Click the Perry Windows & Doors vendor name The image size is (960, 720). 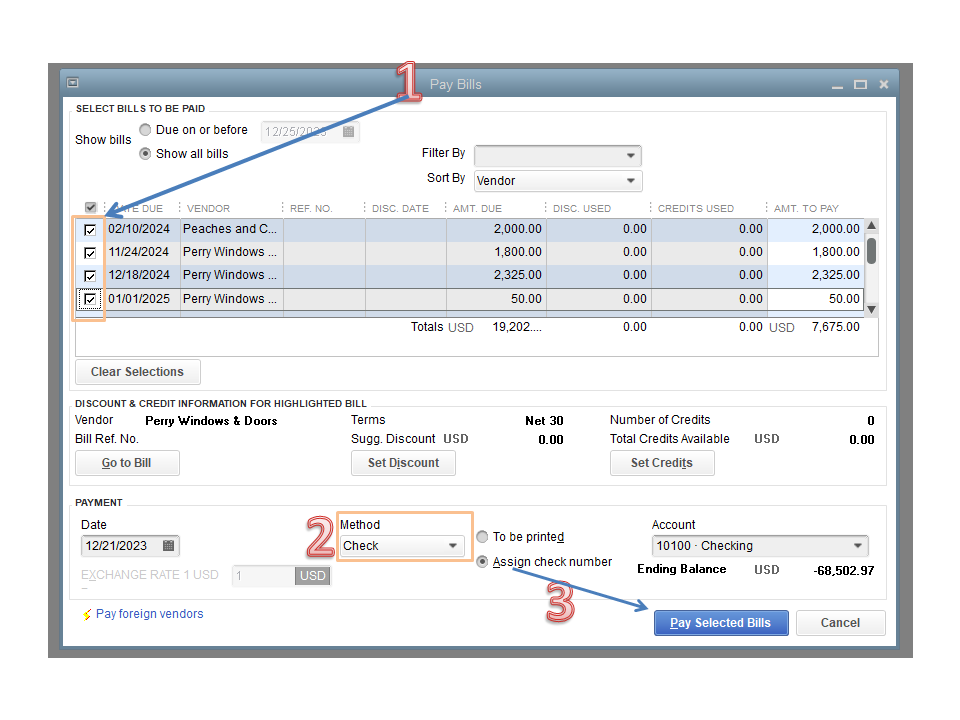tap(211, 421)
